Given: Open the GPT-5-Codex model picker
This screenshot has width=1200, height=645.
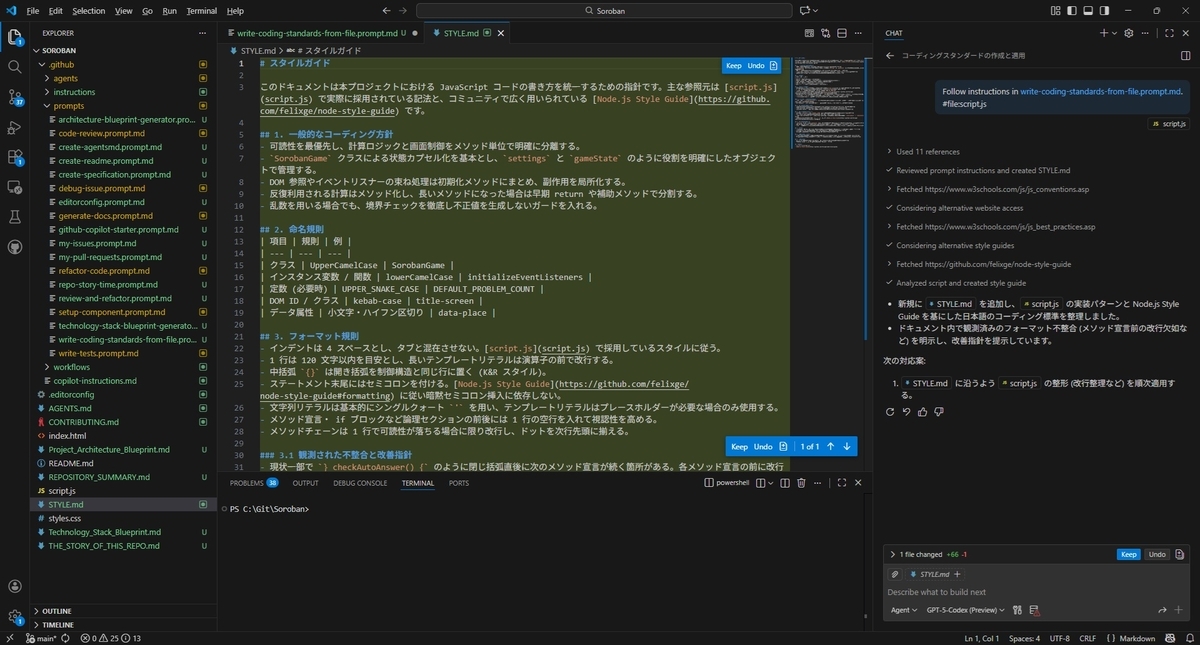Looking at the screenshot, I should point(965,610).
